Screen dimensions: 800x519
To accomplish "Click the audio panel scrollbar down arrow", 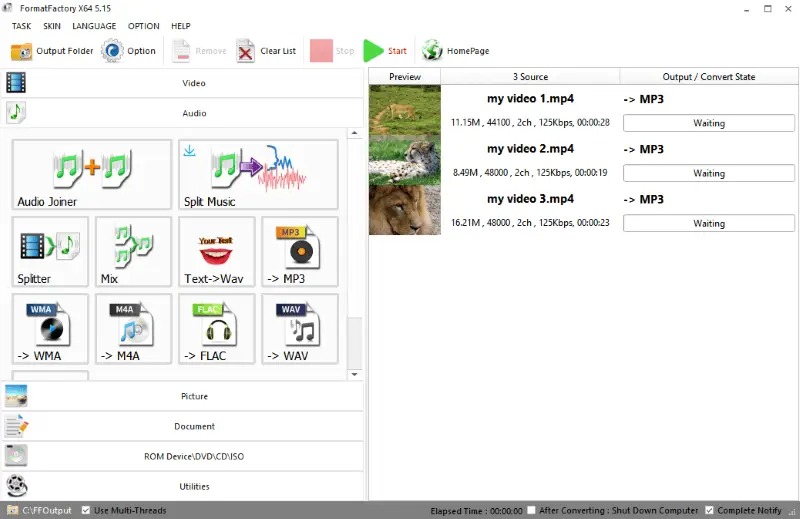I will tap(355, 375).
